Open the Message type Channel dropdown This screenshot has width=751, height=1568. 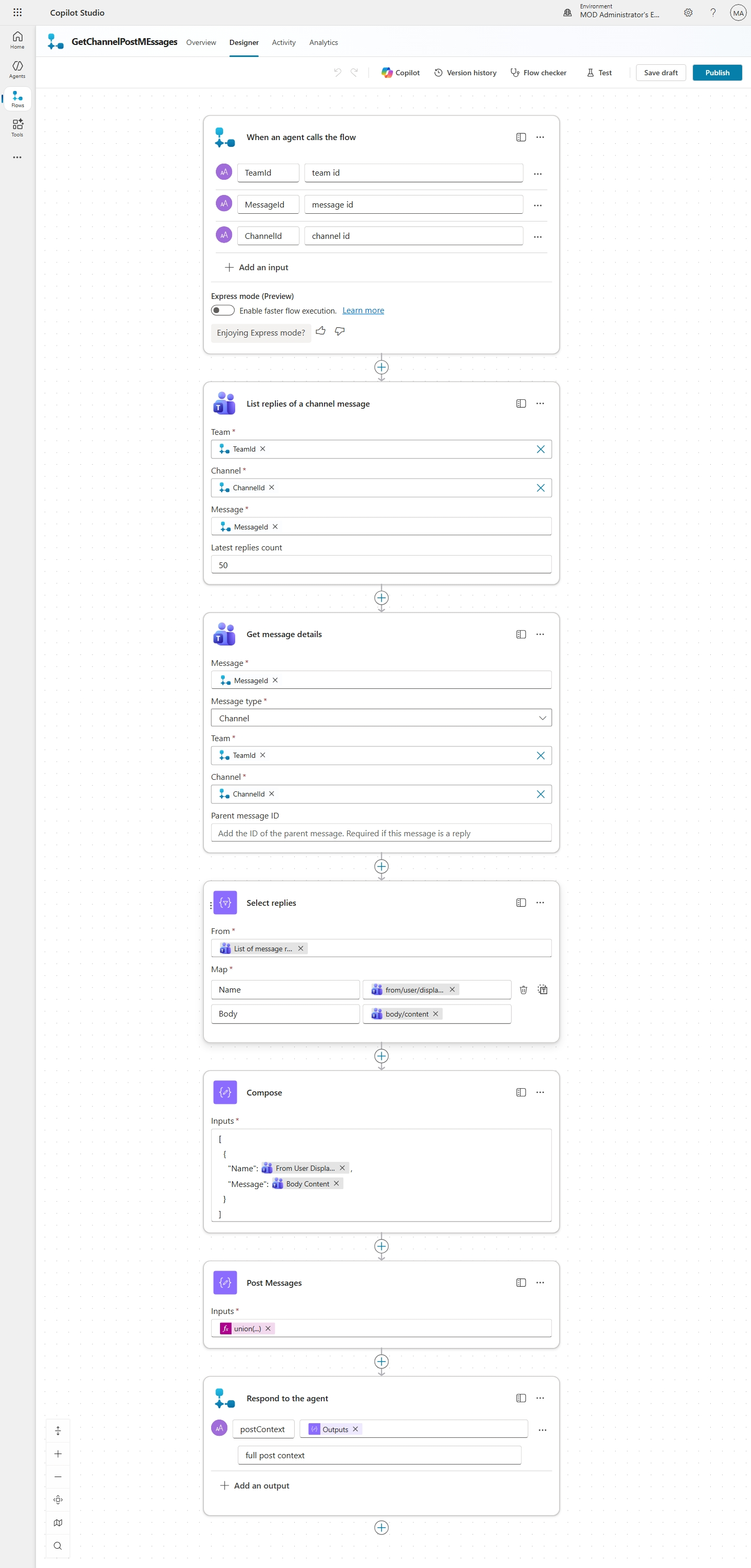[x=381, y=718]
